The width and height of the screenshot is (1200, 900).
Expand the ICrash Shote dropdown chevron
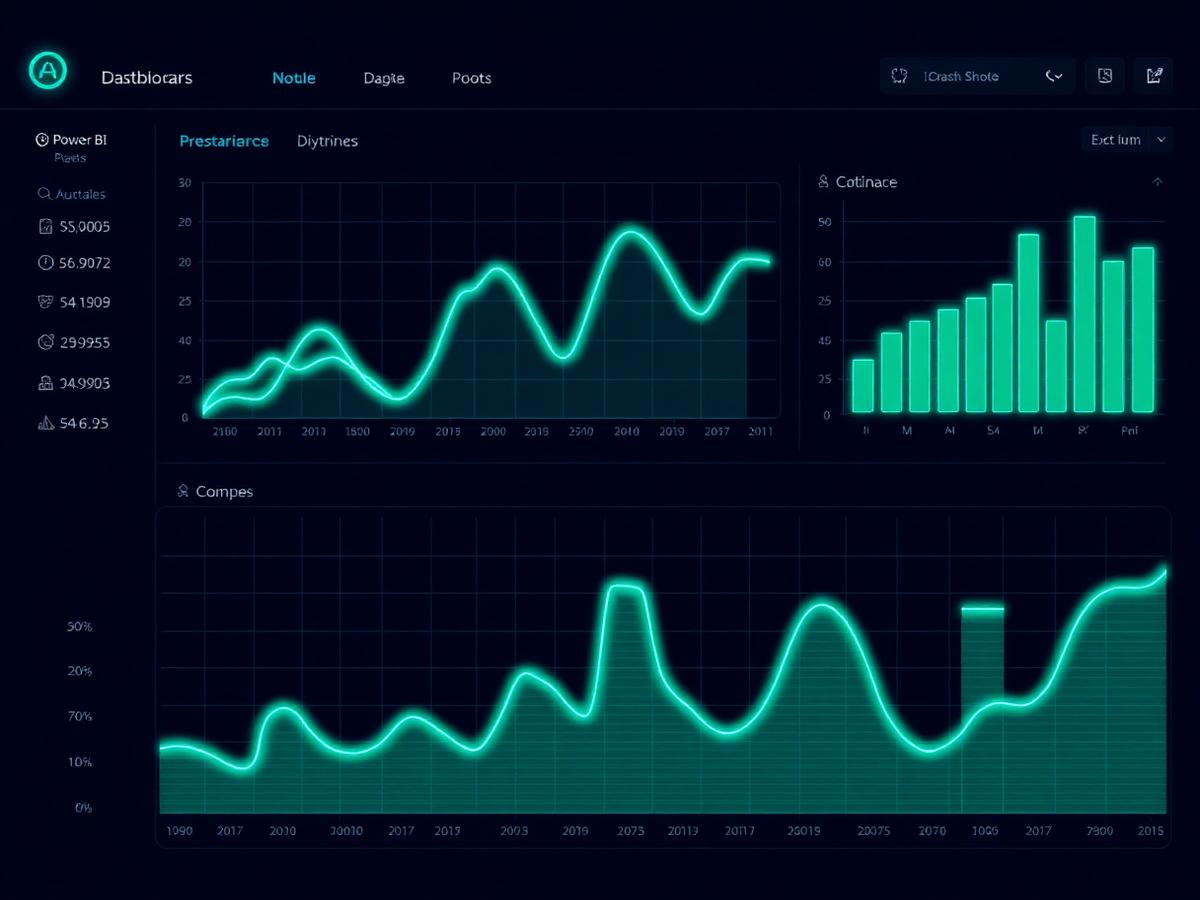point(1053,76)
